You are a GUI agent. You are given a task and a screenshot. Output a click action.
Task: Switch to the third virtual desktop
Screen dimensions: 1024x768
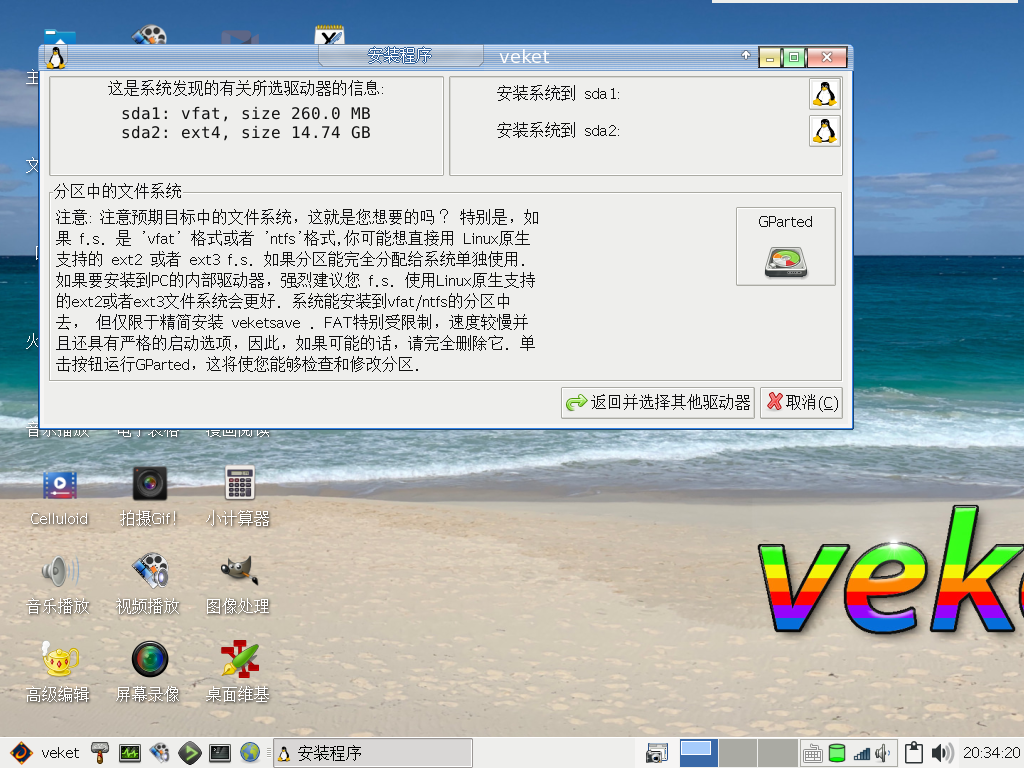[778, 753]
